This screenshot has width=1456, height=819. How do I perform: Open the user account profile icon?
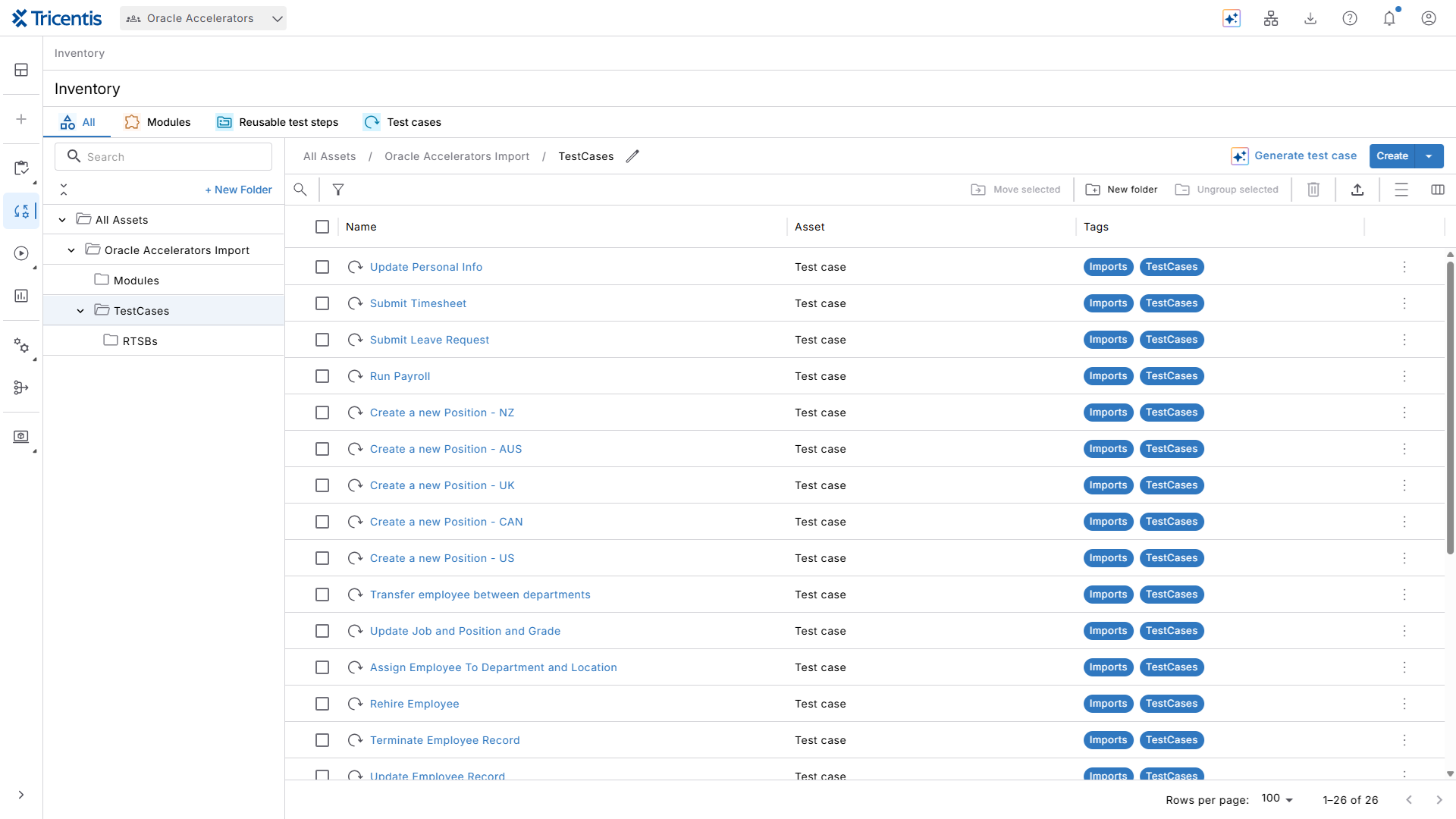[1429, 18]
